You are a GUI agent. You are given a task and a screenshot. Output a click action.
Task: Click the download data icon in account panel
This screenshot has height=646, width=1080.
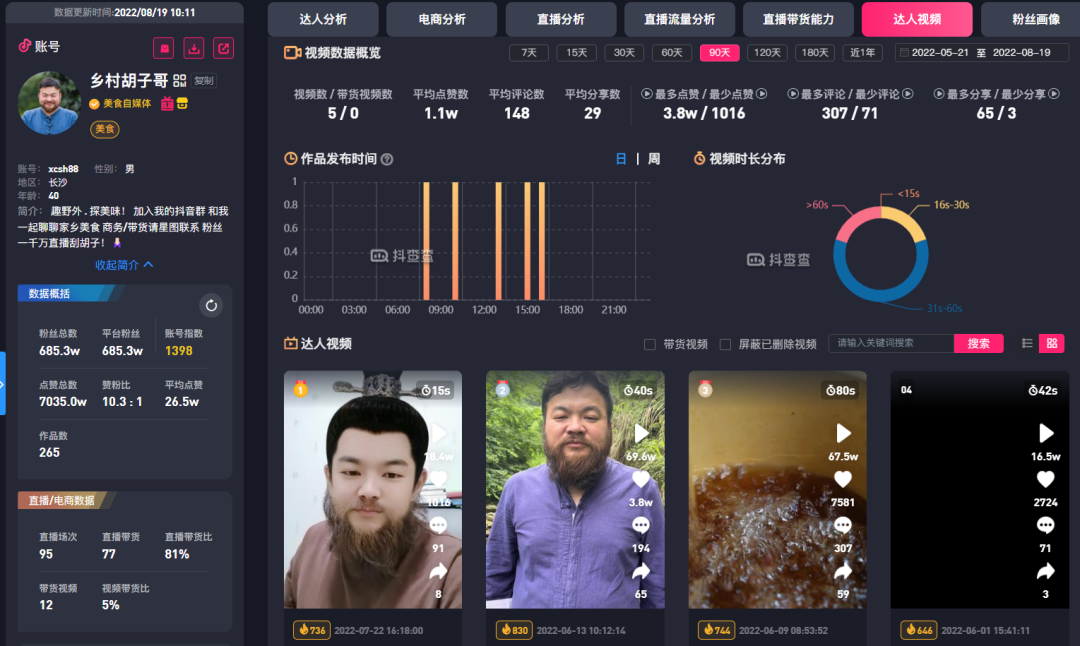[194, 48]
